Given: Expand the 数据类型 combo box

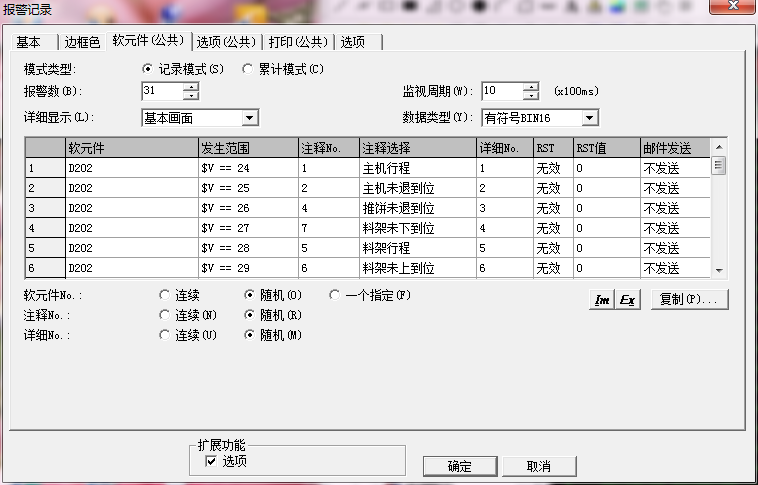Looking at the screenshot, I should click(x=590, y=118).
